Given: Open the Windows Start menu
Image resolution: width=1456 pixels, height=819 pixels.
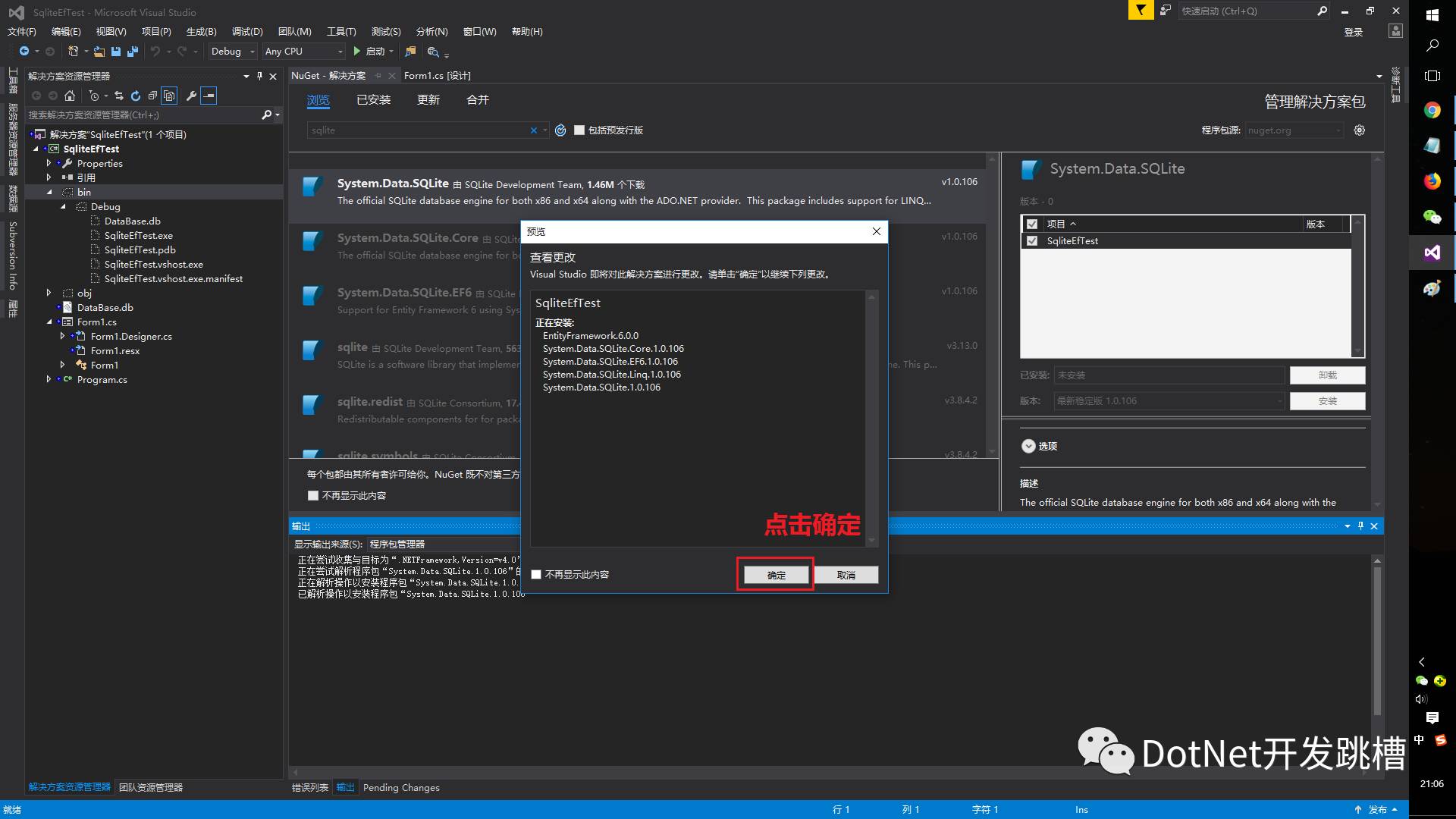Looking at the screenshot, I should click(1432, 14).
